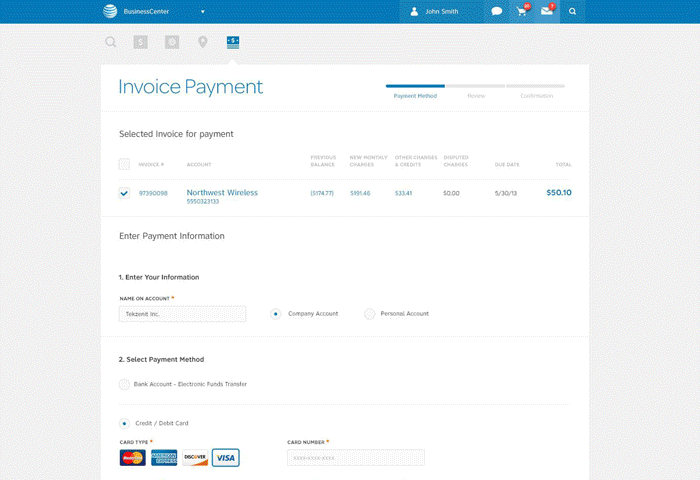
Task: Open the Northwest Wireless account link
Action: click(222, 192)
